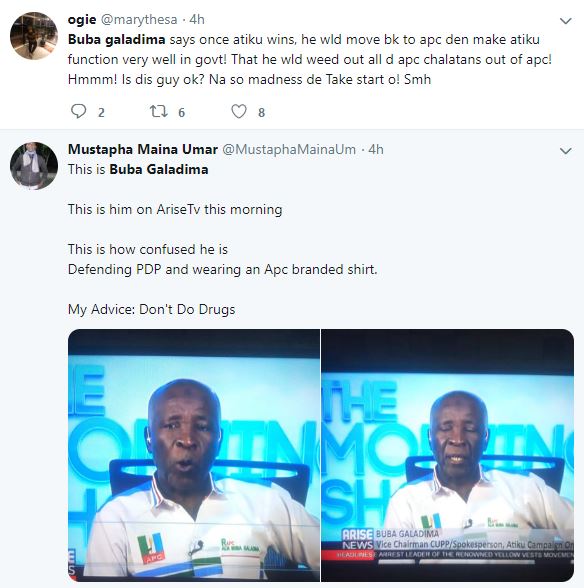
Task: Open 4h timestamp on Mustapha's tweet
Action: pos(376,149)
